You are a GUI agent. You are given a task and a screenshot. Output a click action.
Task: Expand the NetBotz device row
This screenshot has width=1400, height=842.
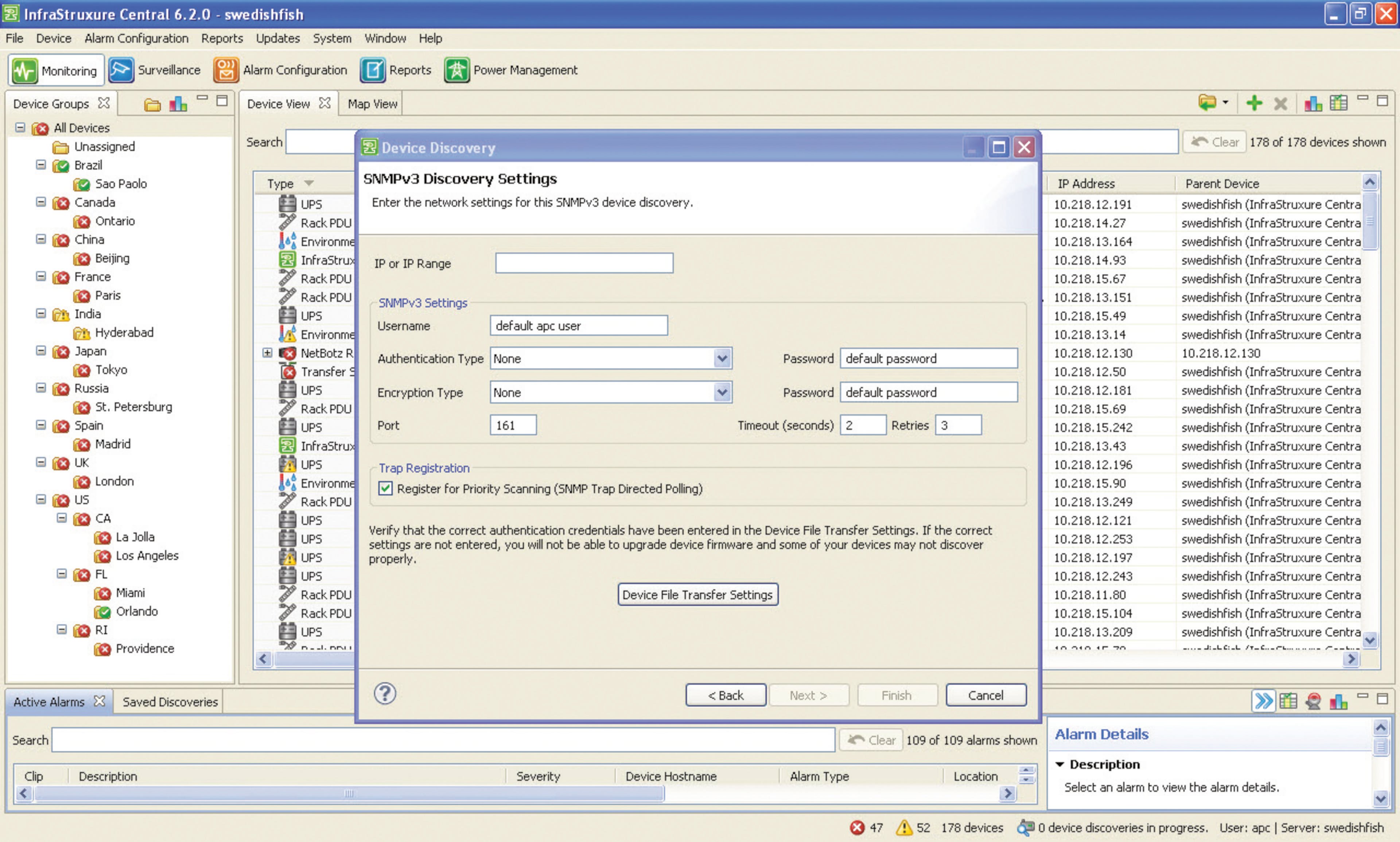click(x=267, y=353)
